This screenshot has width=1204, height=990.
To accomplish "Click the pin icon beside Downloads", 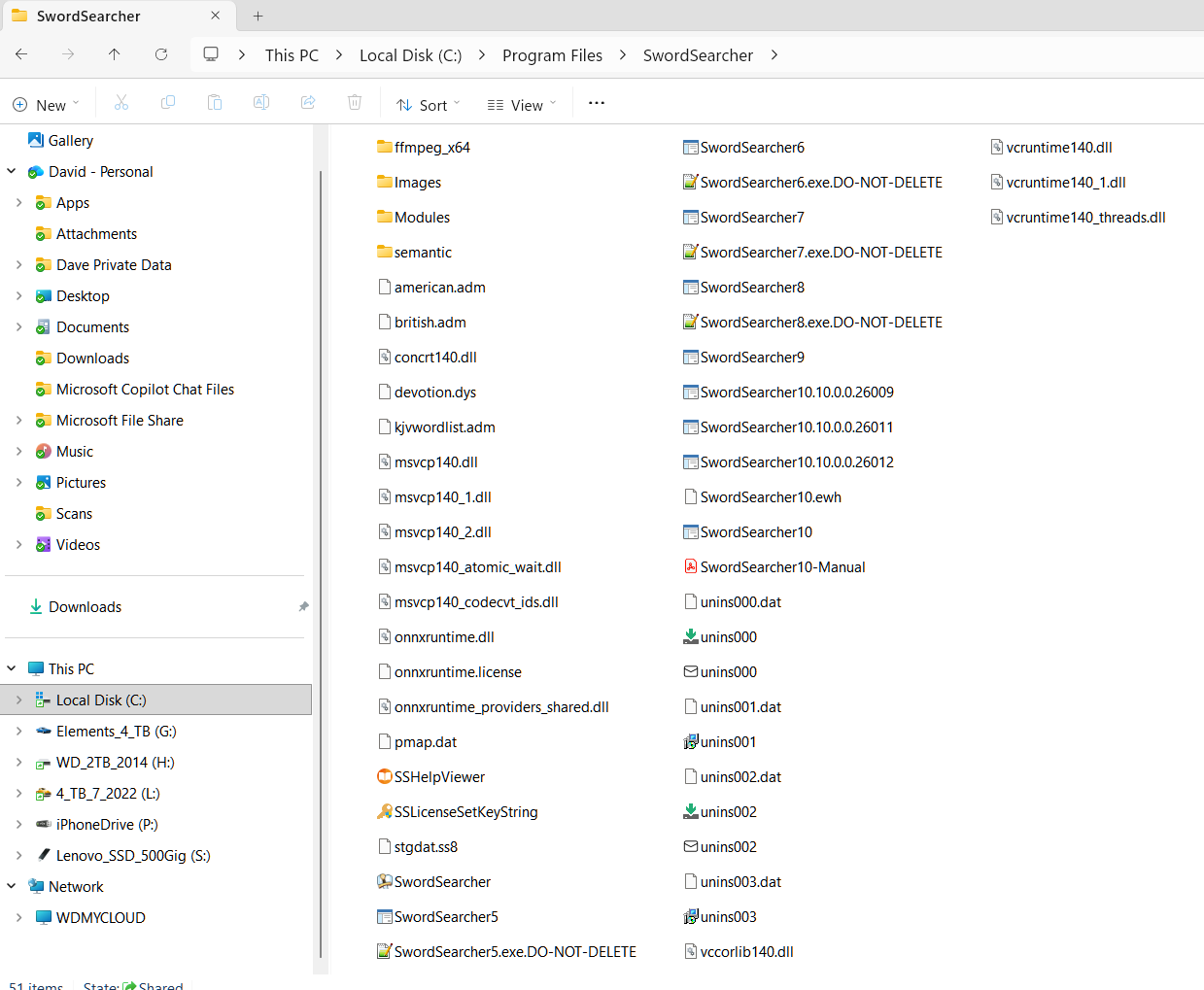I will click(303, 606).
